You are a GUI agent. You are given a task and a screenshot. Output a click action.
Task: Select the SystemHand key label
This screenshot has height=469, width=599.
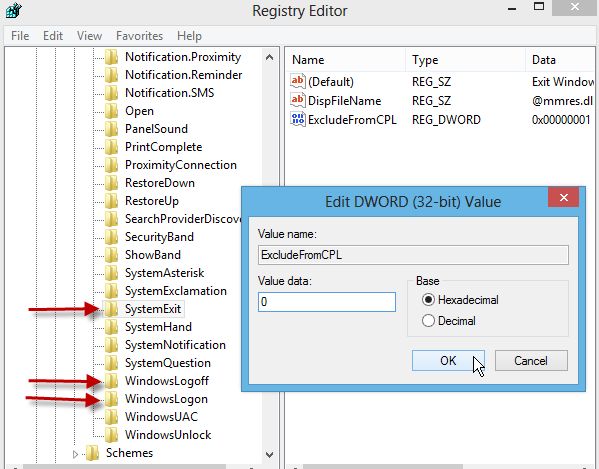tap(159, 327)
